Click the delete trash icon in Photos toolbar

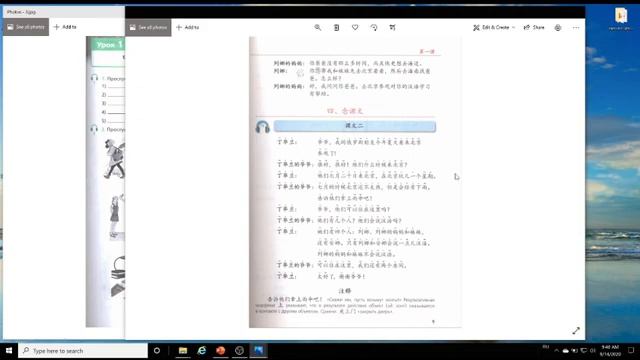tap(336, 27)
